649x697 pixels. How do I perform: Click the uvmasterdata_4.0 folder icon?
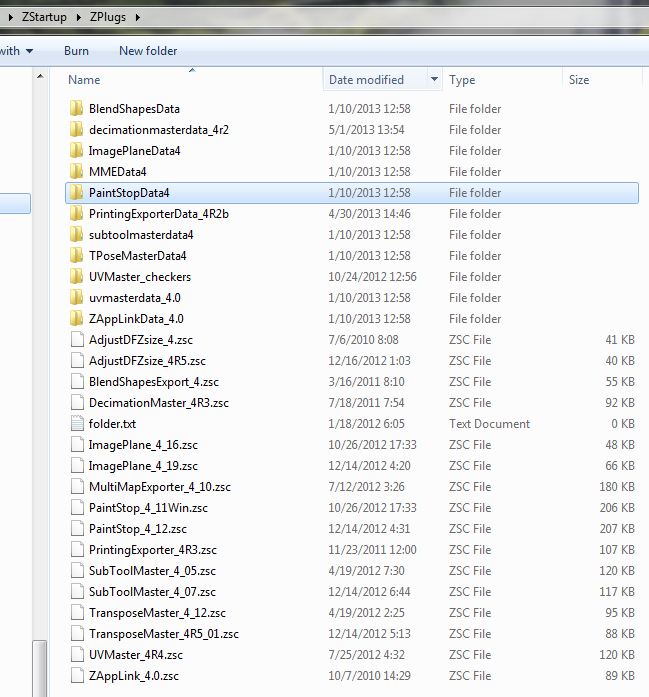tap(76, 297)
